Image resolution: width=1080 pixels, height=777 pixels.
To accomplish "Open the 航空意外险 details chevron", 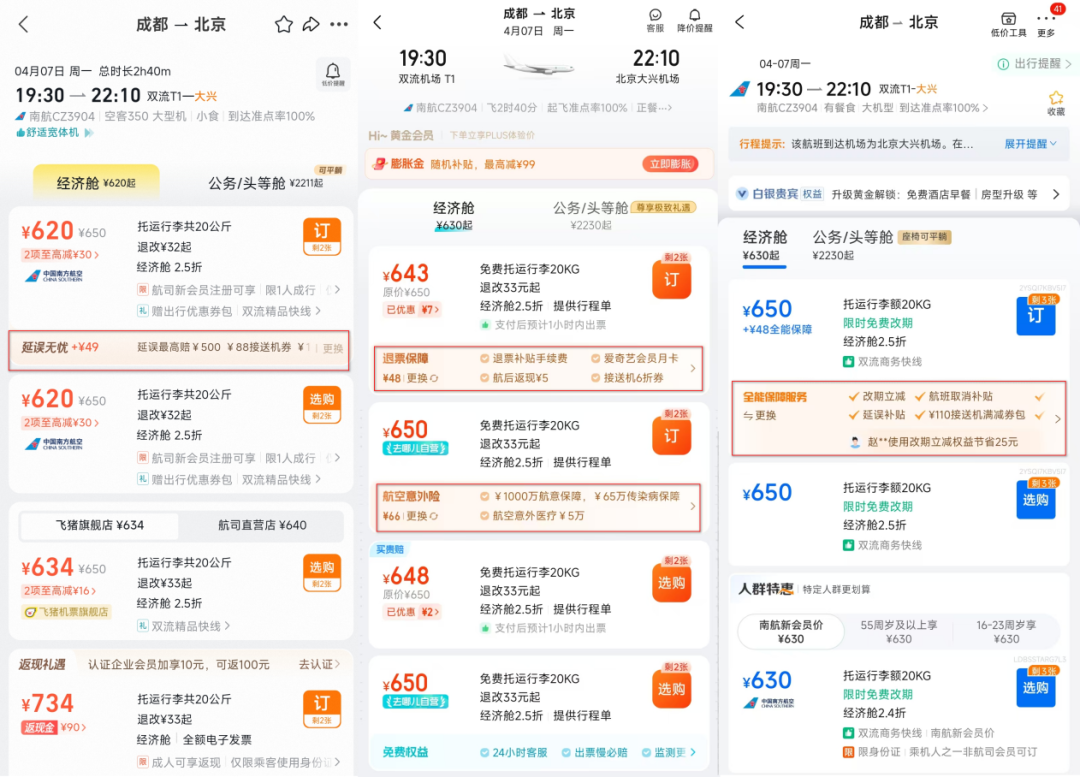I will (692, 506).
